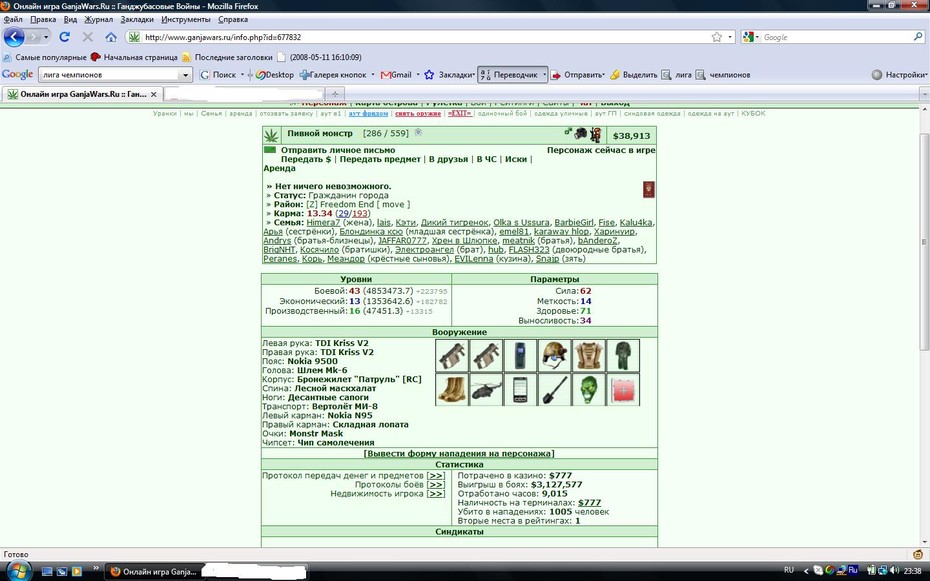Screen dimensions: 930x581
Task: Click the В друзья link
Action: point(448,159)
